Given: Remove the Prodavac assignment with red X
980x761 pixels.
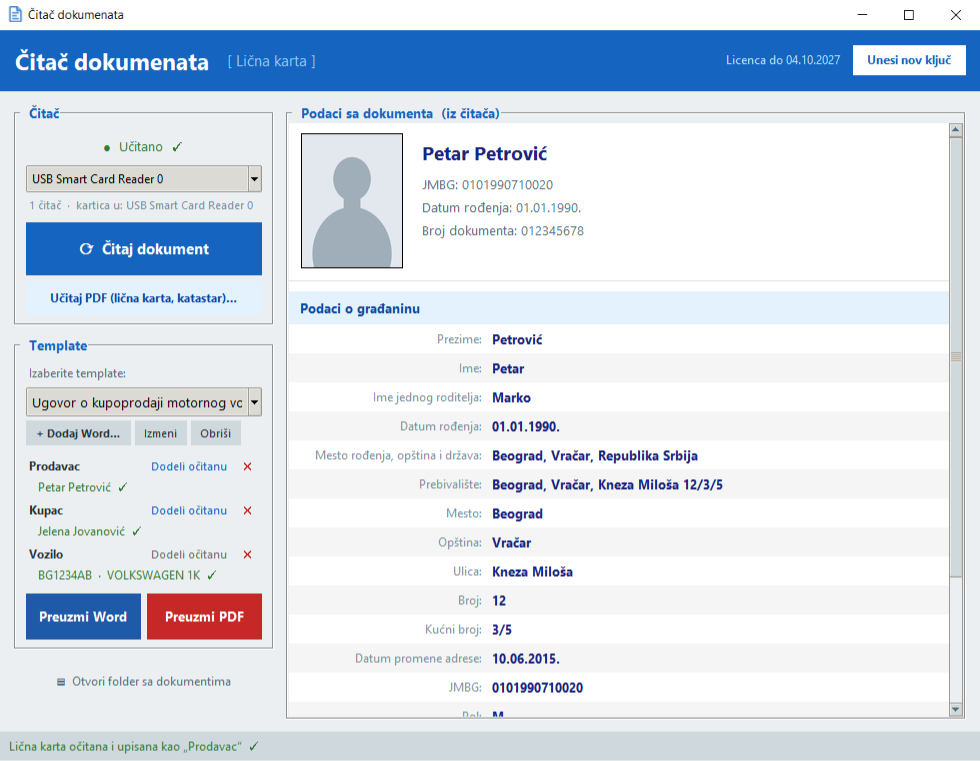Looking at the screenshot, I should click(x=248, y=467).
